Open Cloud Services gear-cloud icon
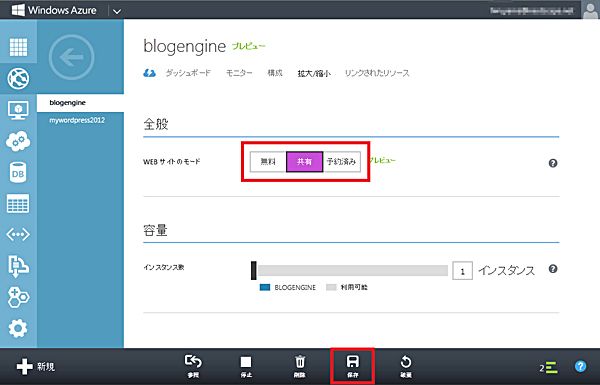The width and height of the screenshot is (600, 385). [18, 141]
